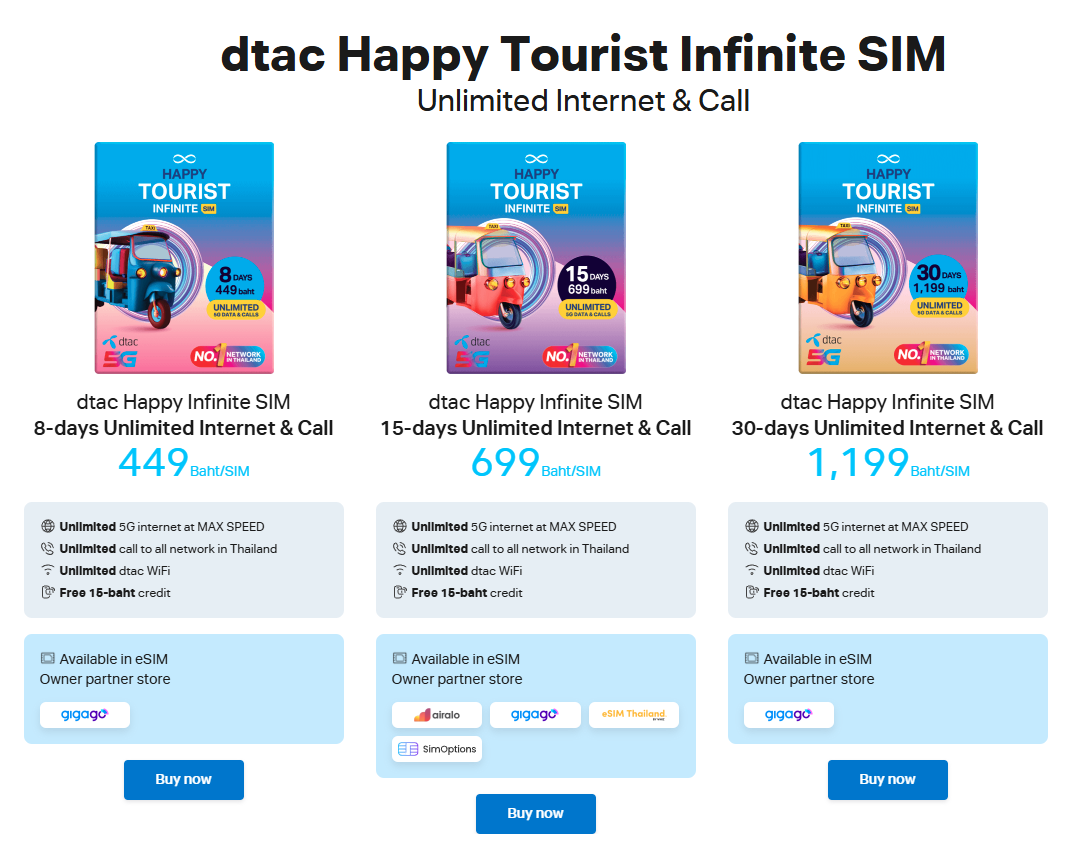Screen dimensions: 1073x843
Task: Open the airalo partner store logo
Action: click(x=437, y=714)
